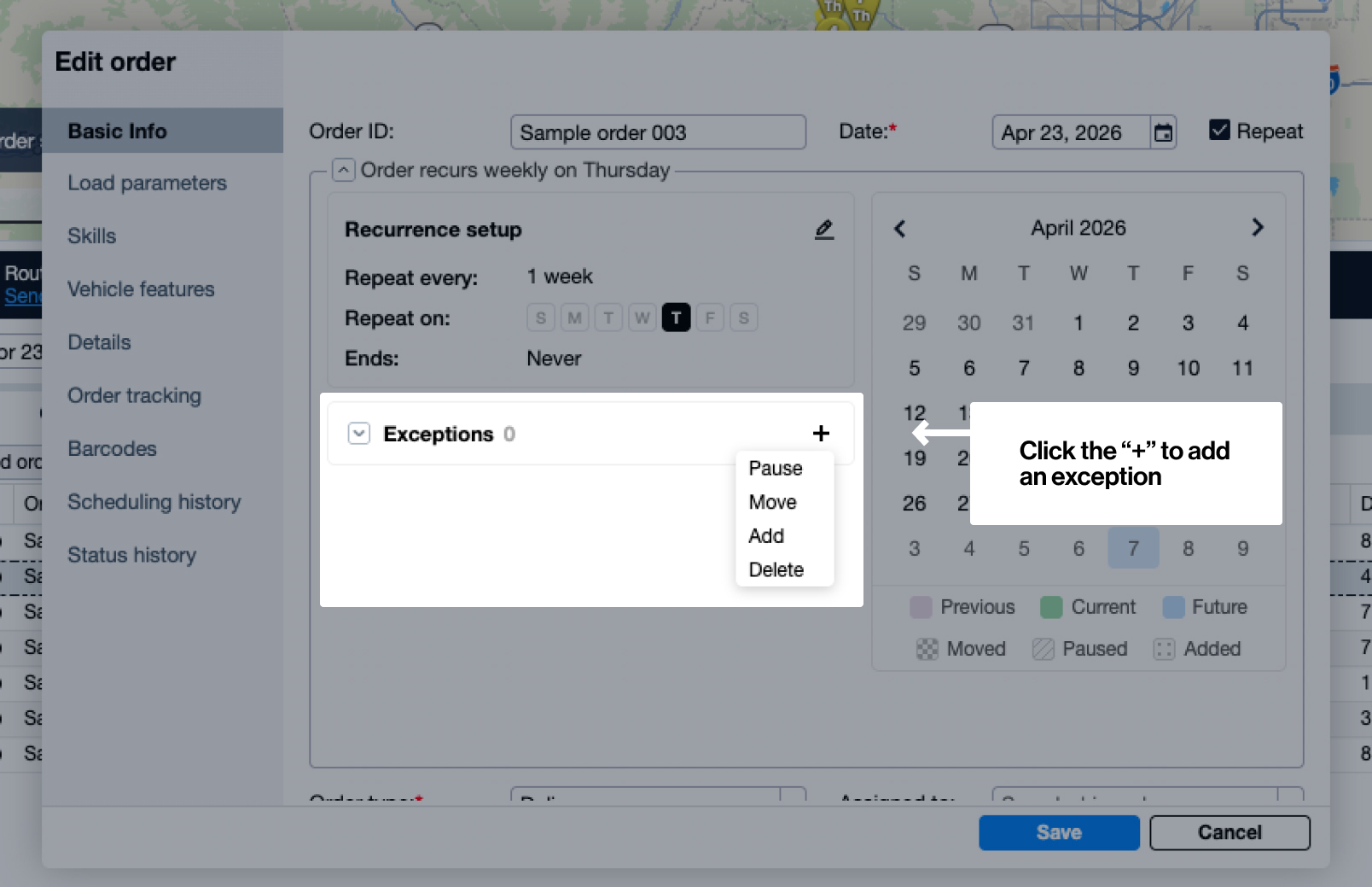The height and width of the screenshot is (887, 1372).
Task: Go to next month in calendar
Action: pyautogui.click(x=1257, y=227)
